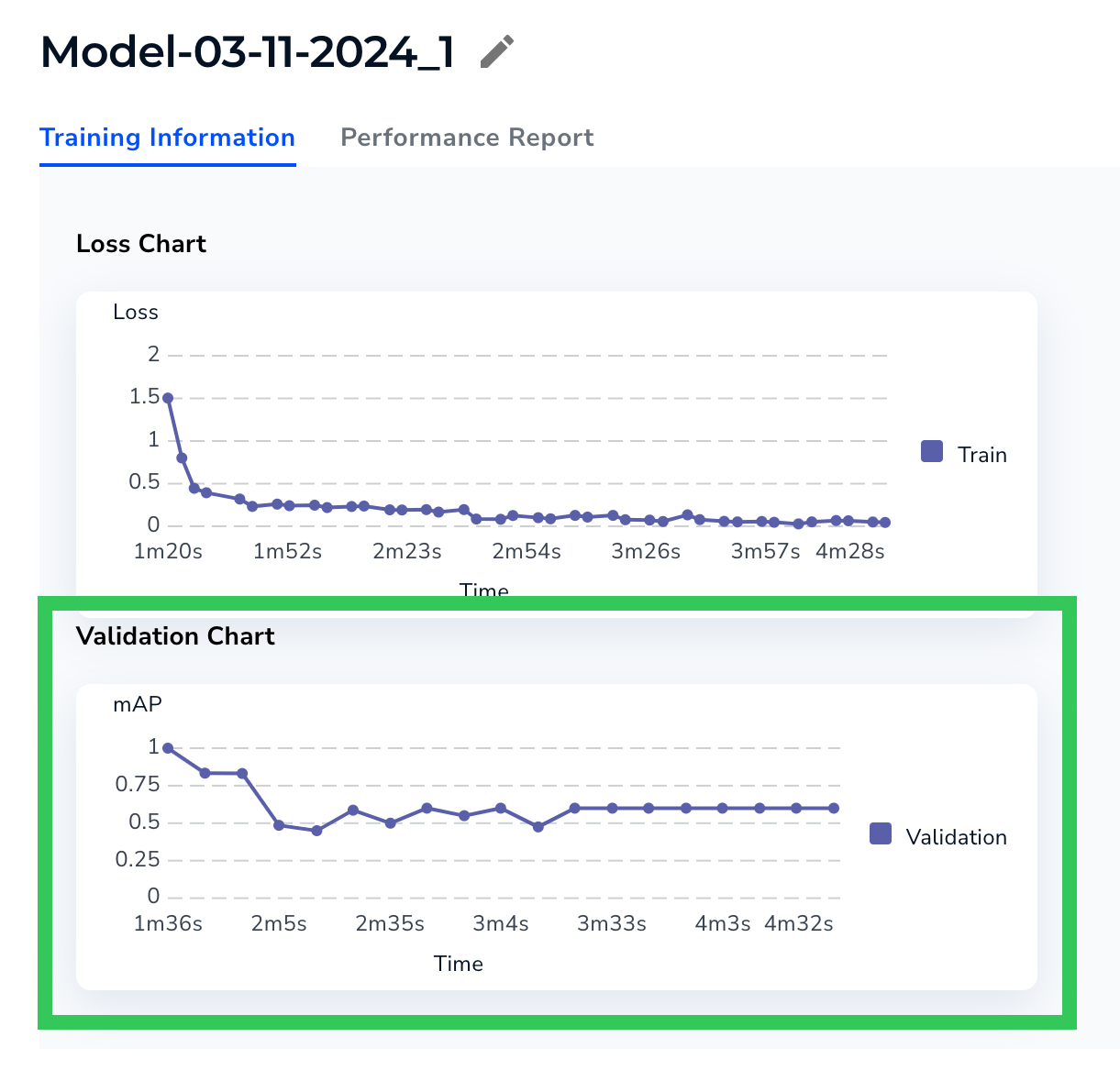The width and height of the screenshot is (1120, 1070).
Task: Click the Train legend marker on the Loss Chart
Action: pyautogui.click(x=931, y=450)
